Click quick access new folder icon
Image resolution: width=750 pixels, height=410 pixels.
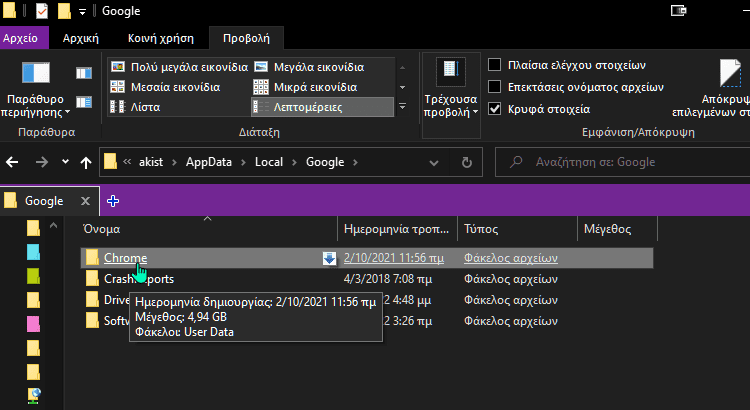tap(64, 11)
